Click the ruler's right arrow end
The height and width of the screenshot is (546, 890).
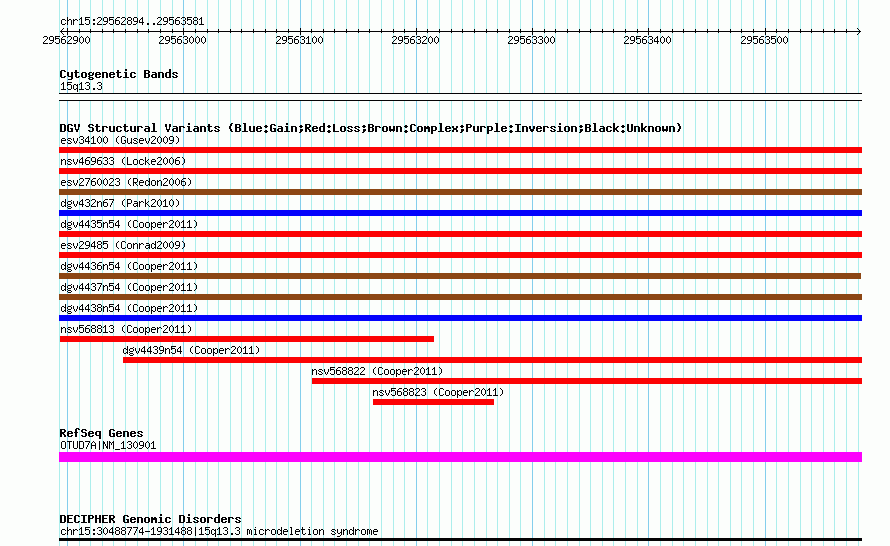pyautogui.click(x=859, y=31)
